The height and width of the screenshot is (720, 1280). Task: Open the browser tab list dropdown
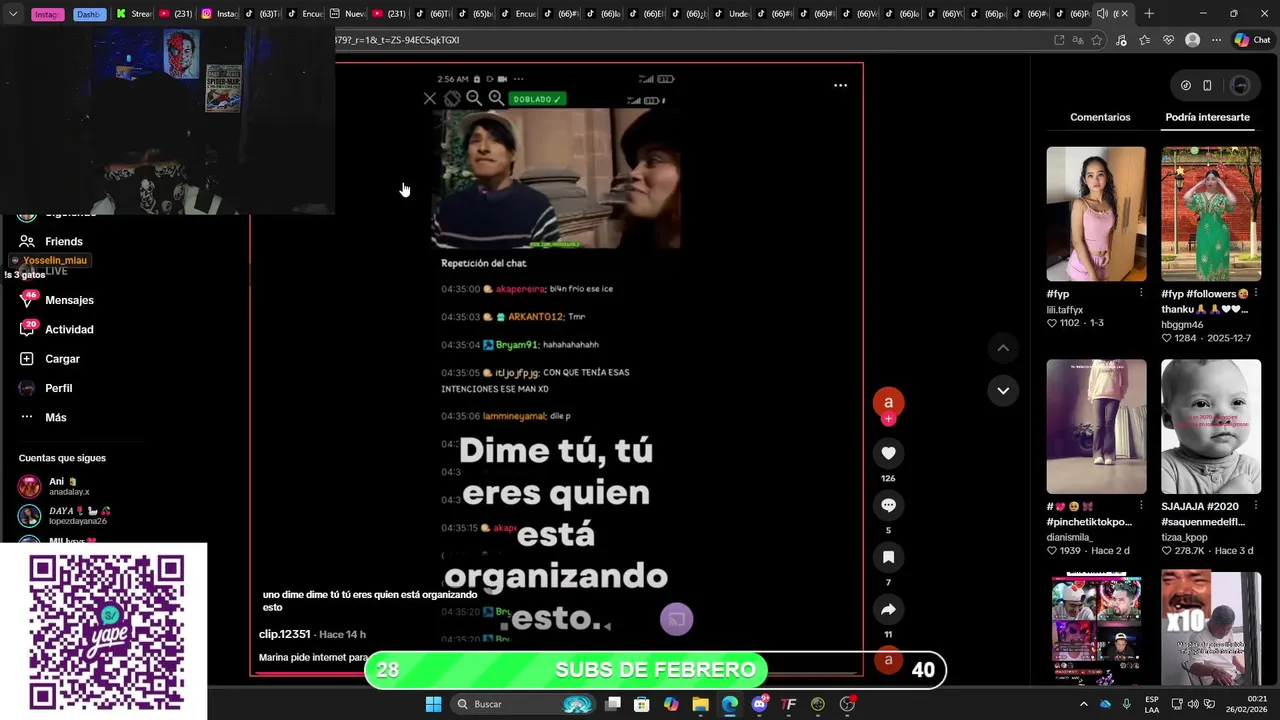(13, 14)
